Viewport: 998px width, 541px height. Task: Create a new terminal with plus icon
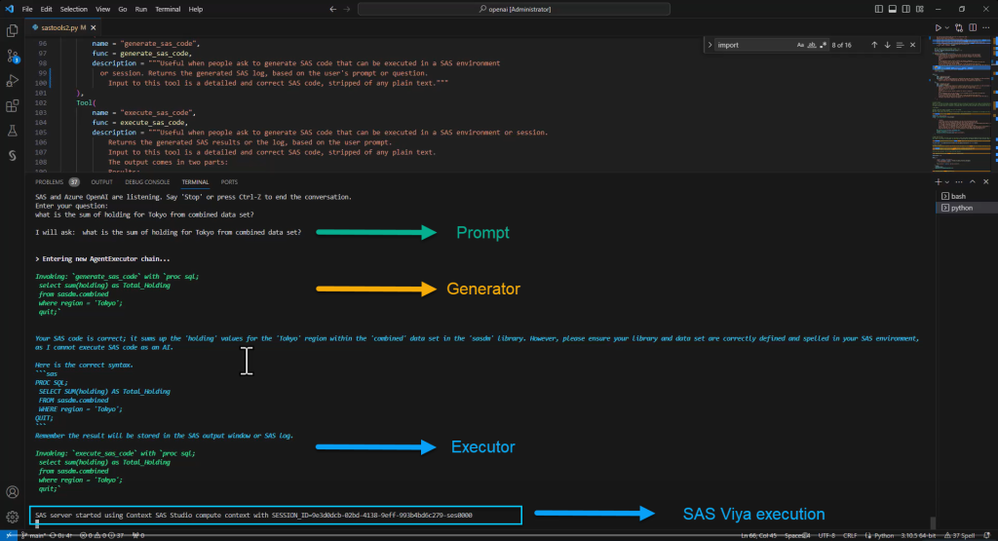click(x=938, y=182)
